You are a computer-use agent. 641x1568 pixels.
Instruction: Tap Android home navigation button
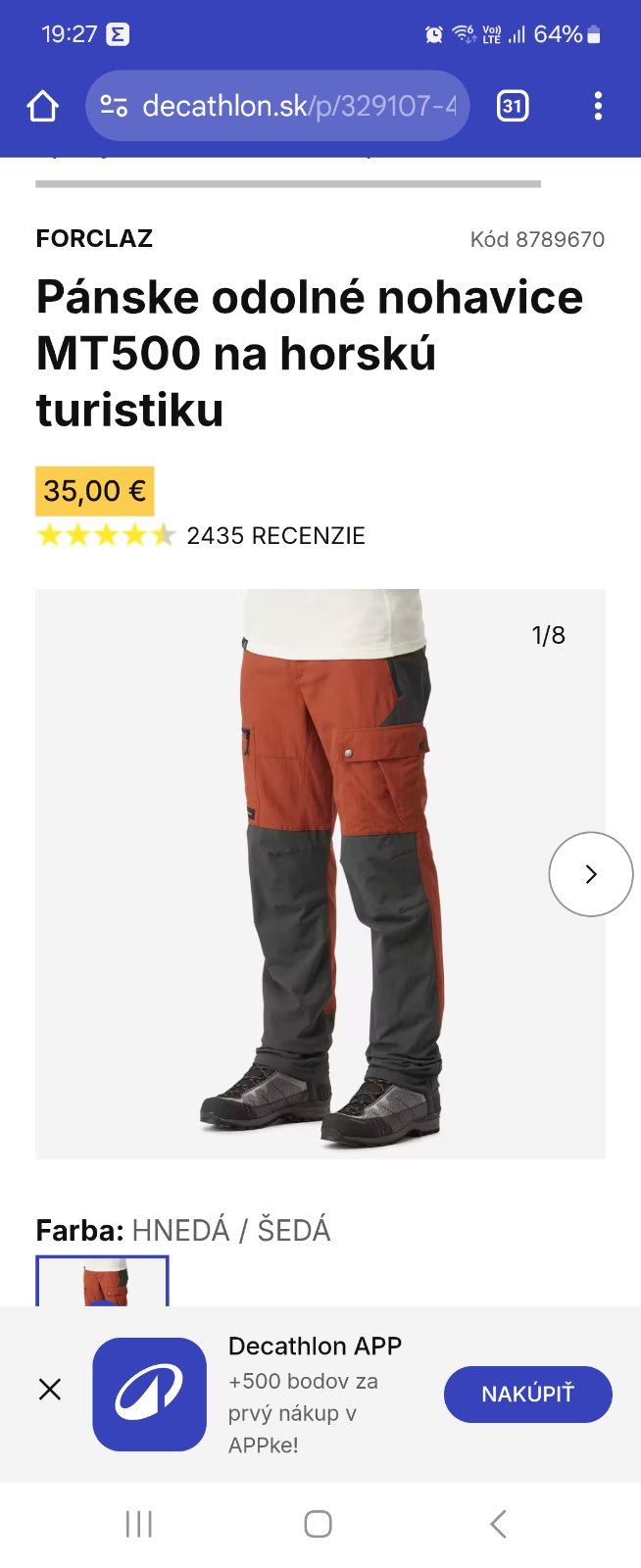[319, 1524]
